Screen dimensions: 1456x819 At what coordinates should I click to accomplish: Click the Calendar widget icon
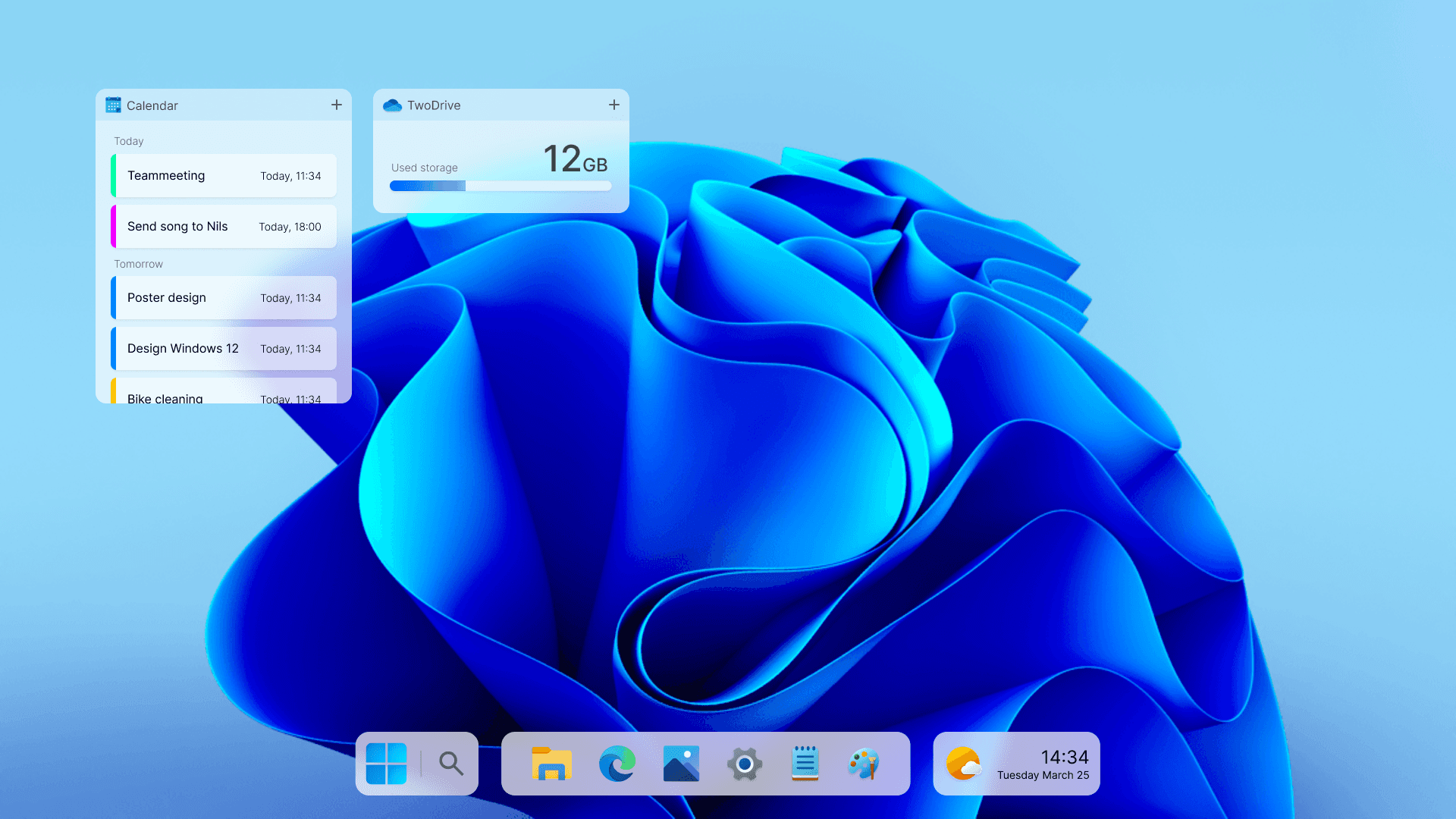pos(113,105)
